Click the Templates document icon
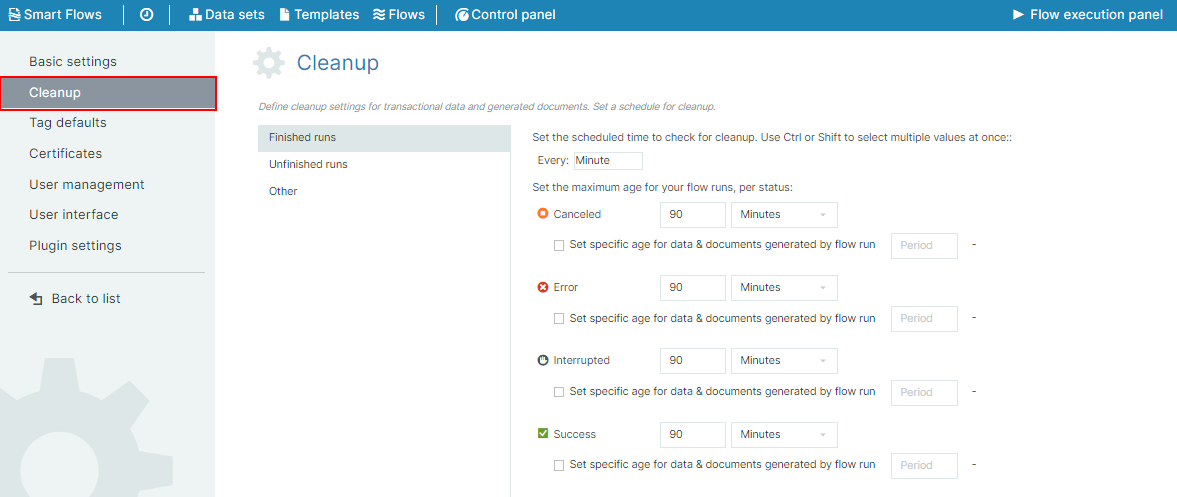 click(x=284, y=14)
